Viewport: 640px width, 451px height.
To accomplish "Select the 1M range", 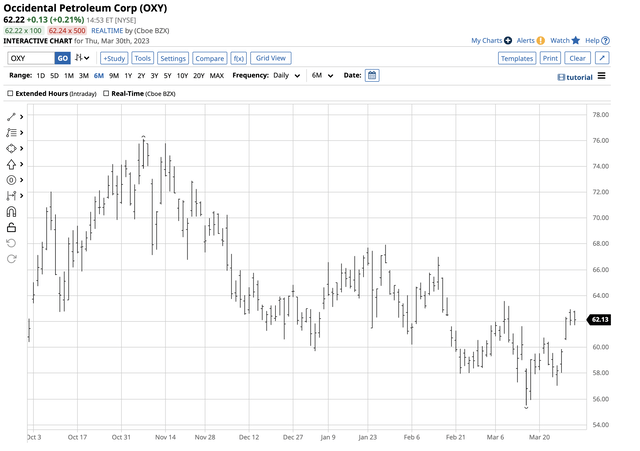I will pyautogui.click(x=69, y=76).
